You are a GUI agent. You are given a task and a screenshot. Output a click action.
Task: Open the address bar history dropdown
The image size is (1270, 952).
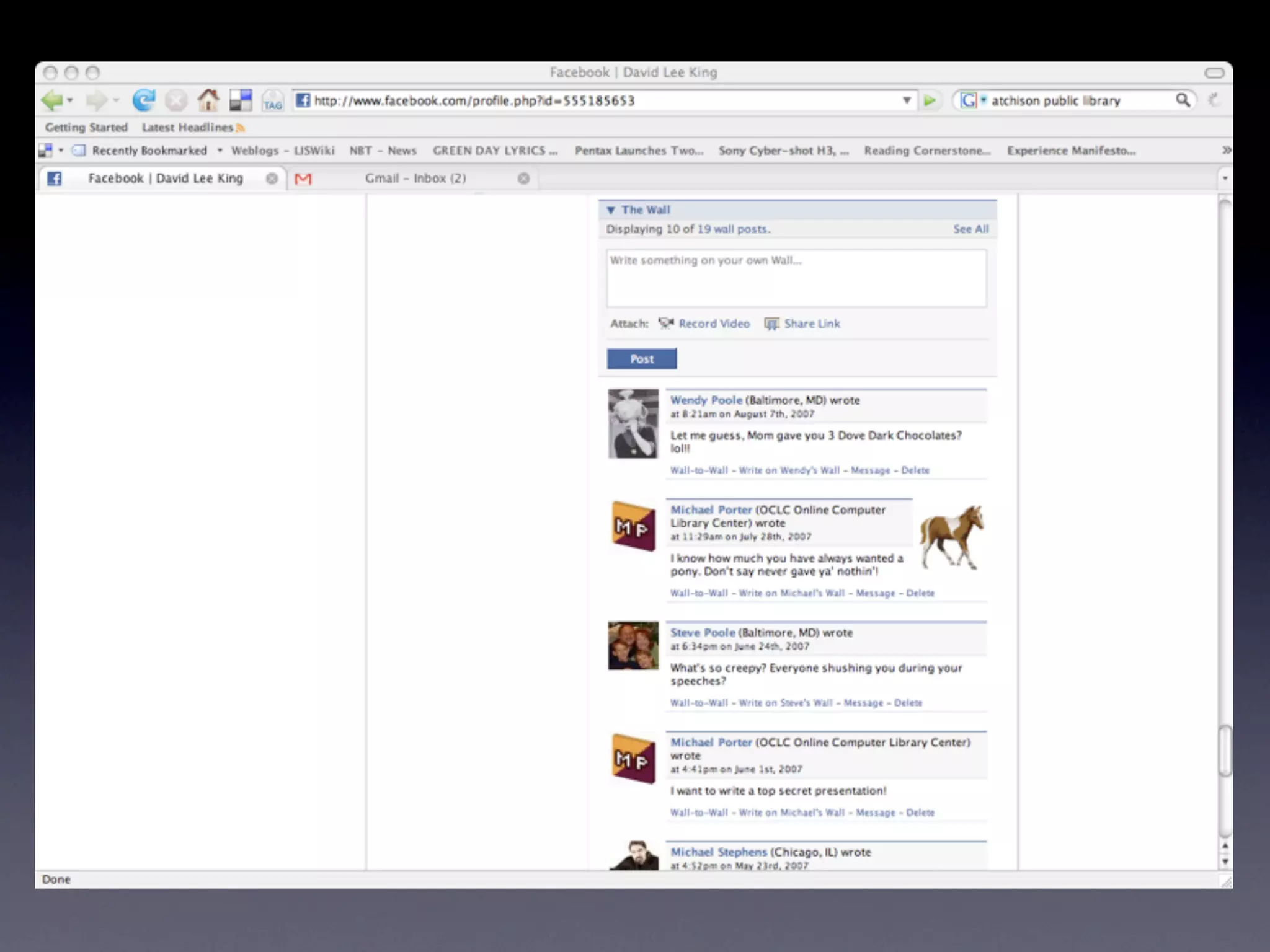(906, 100)
